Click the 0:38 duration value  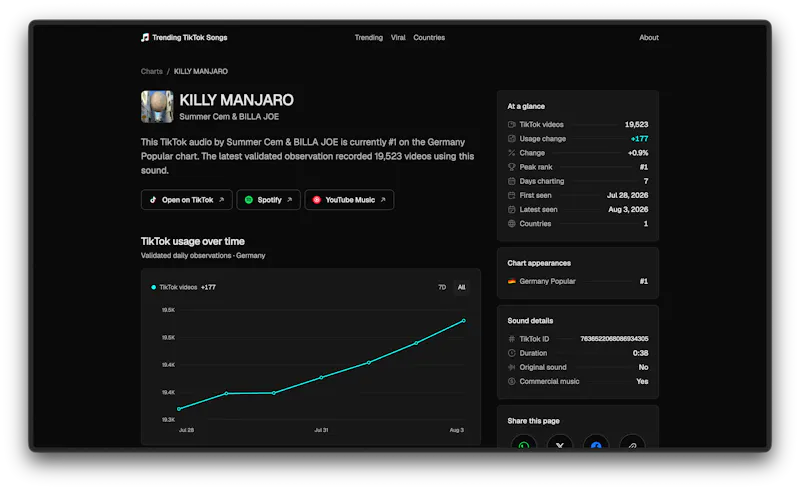tap(640, 353)
